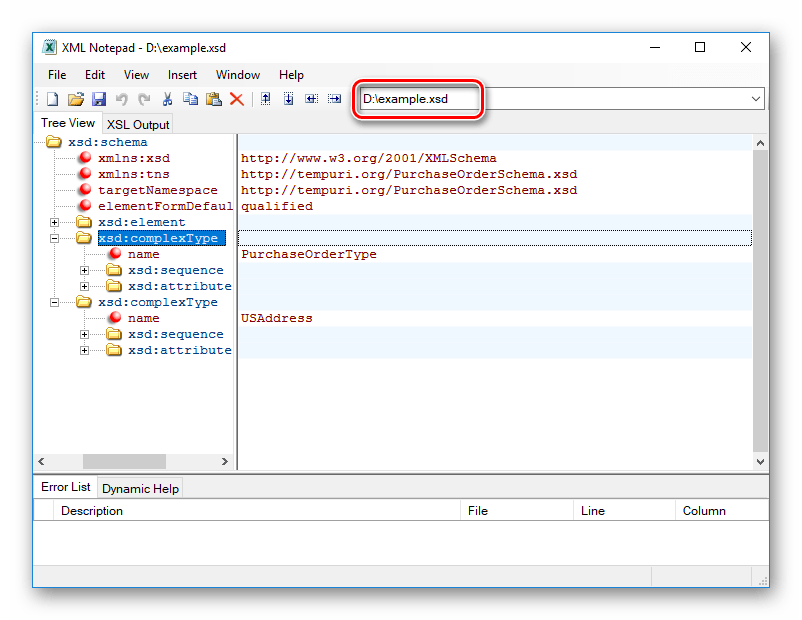Expand xsd:attribute under PurchaseOrderType

[84, 286]
